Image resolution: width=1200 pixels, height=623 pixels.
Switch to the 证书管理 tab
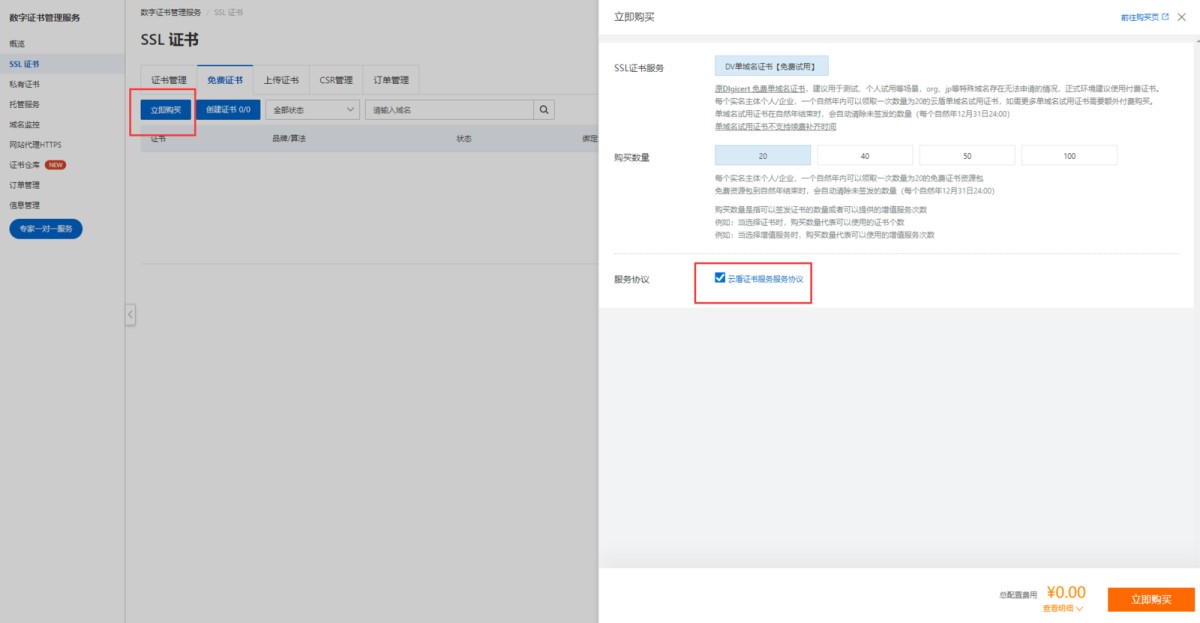pyautogui.click(x=169, y=80)
